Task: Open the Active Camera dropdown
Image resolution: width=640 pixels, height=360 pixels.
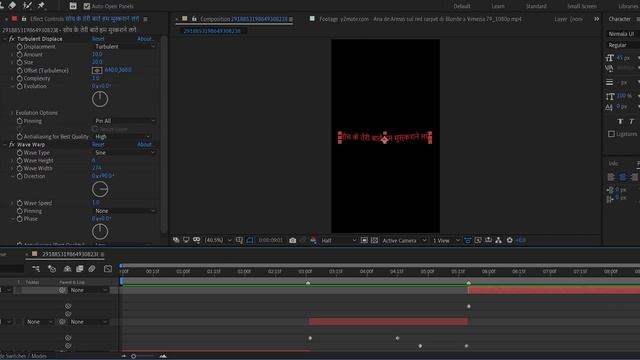Action: click(x=404, y=240)
